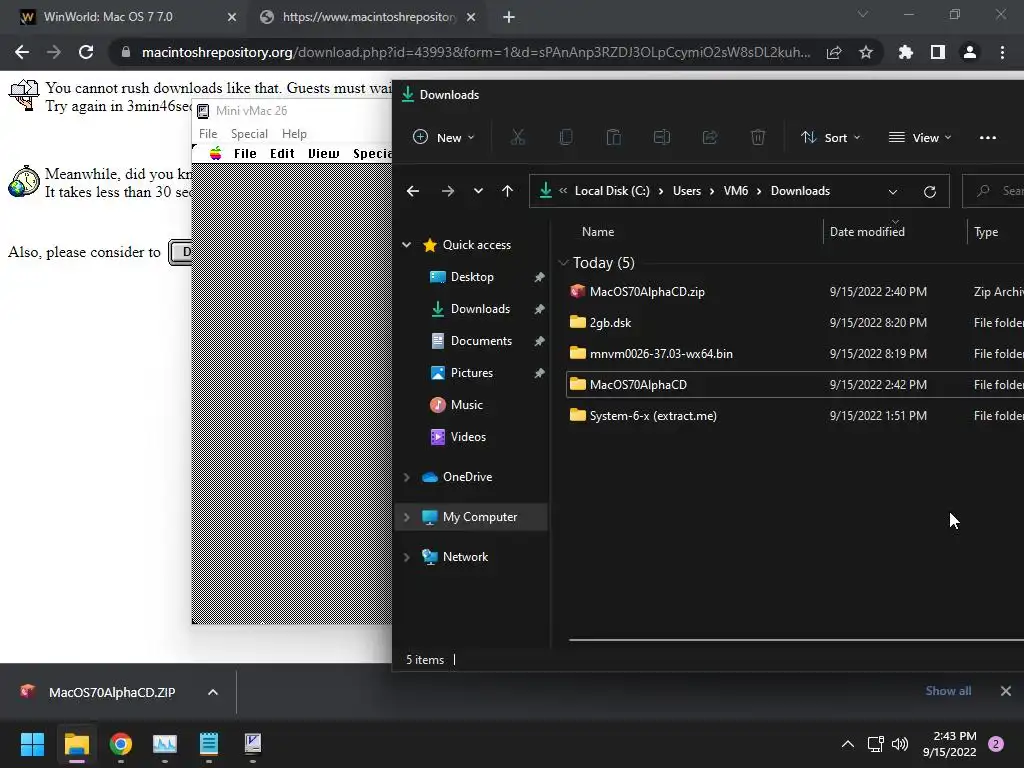
Task: Go back in File Explorer navigation
Action: [x=413, y=191]
